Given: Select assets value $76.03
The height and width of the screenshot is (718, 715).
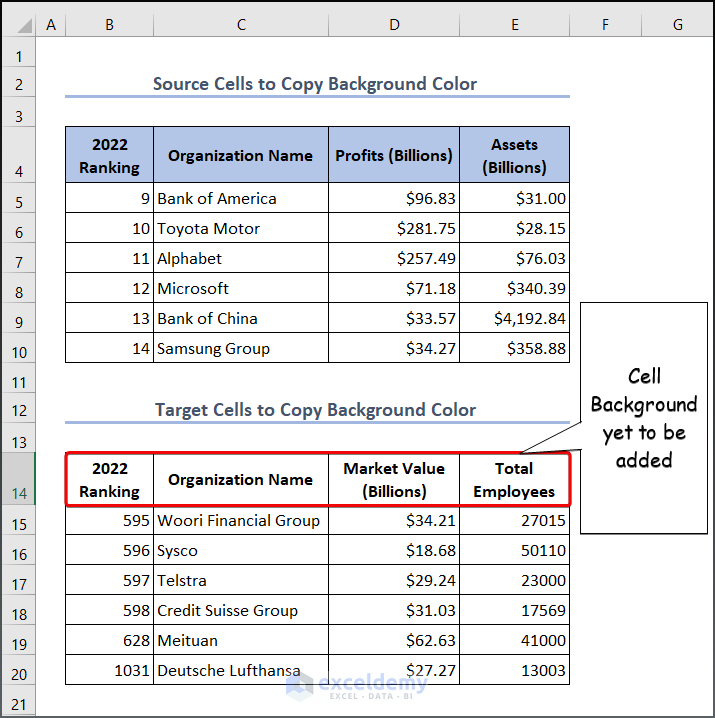Looking at the screenshot, I should tap(514, 258).
